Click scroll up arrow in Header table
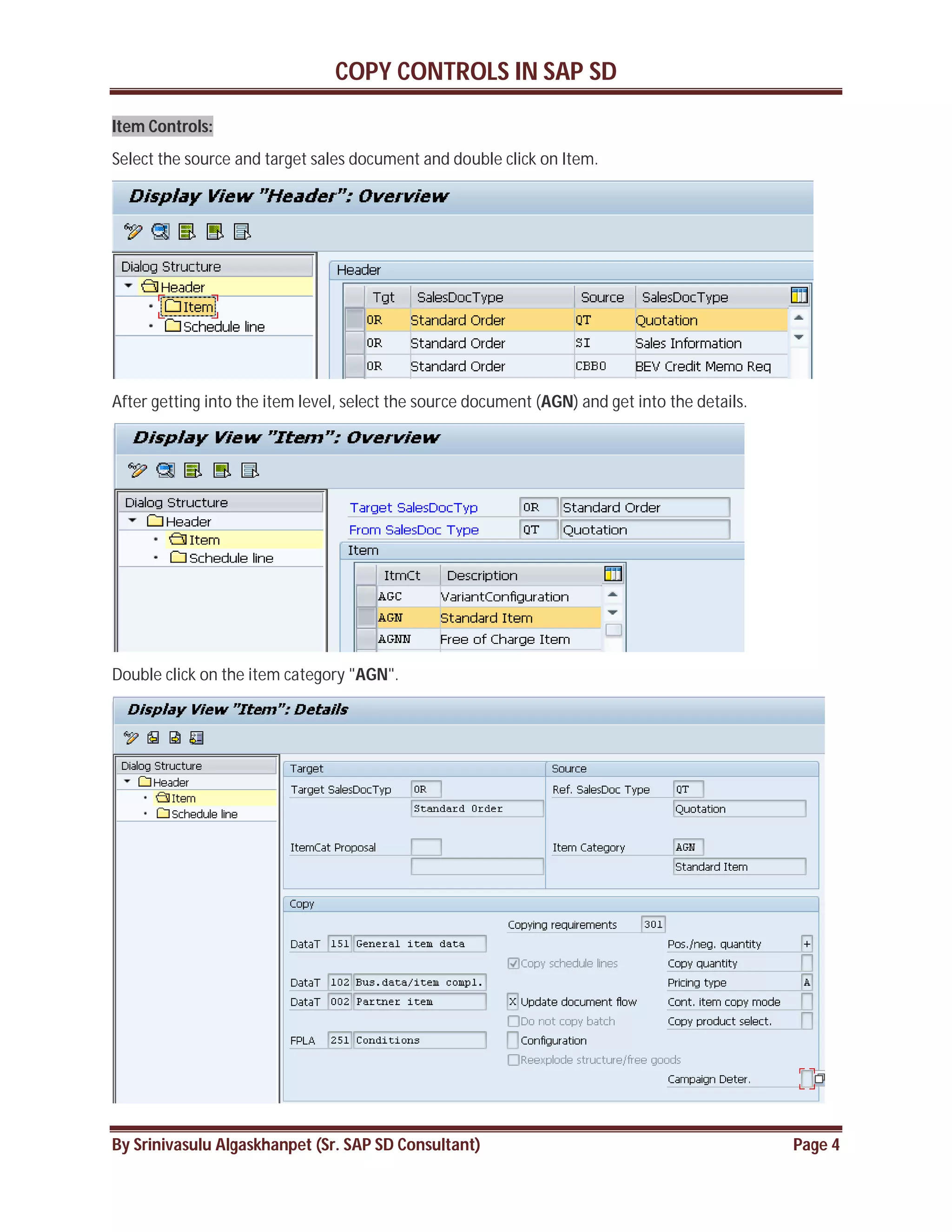The height and width of the screenshot is (1232, 952). 799,318
